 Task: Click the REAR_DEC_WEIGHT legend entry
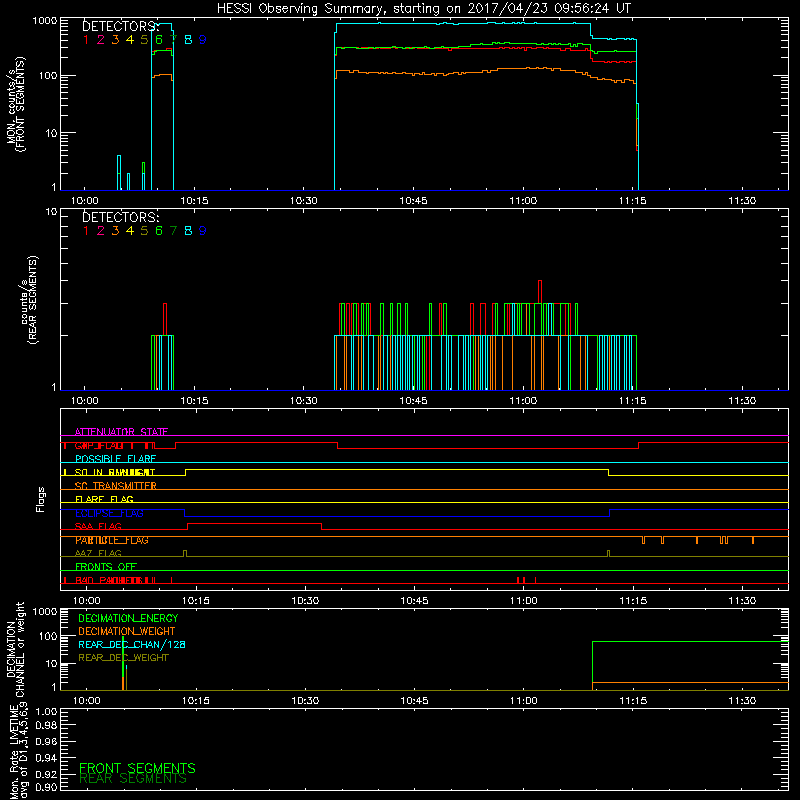click(123, 658)
